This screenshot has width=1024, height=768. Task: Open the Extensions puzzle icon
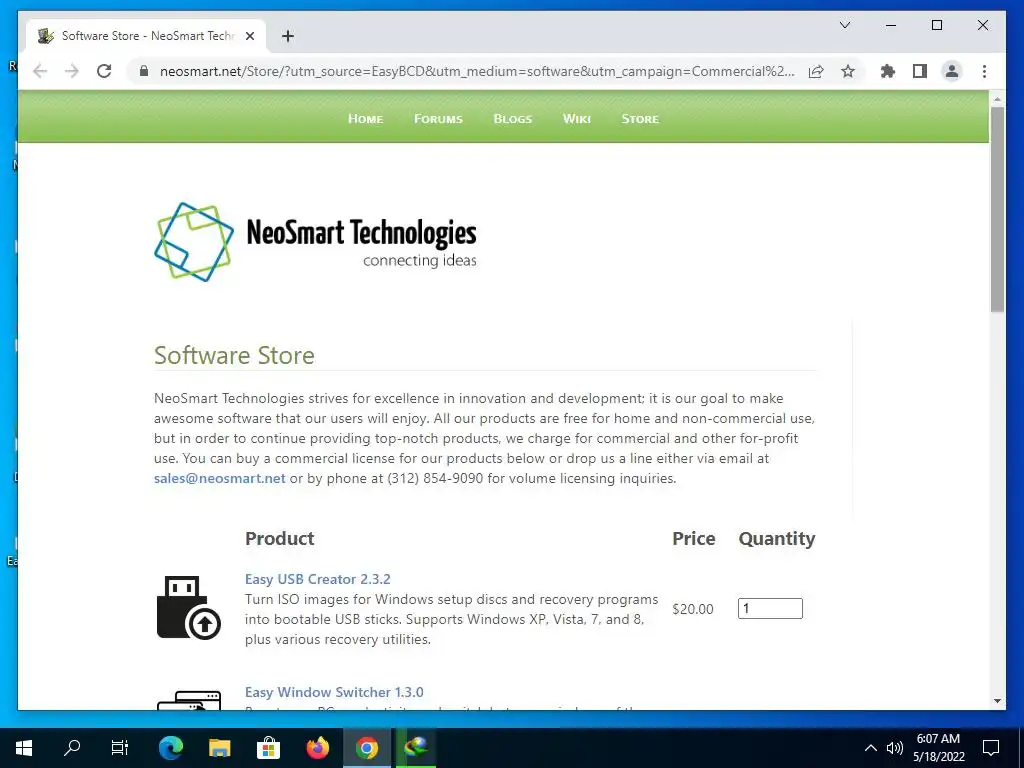point(888,71)
